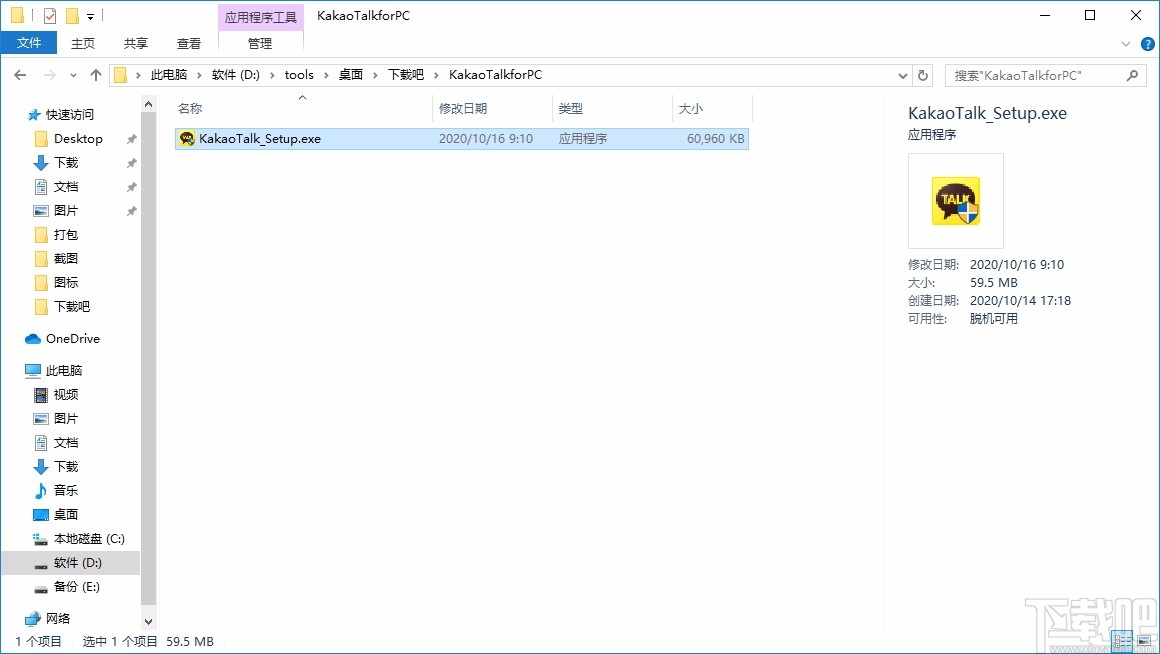Click the 音乐 music note icon

41,490
